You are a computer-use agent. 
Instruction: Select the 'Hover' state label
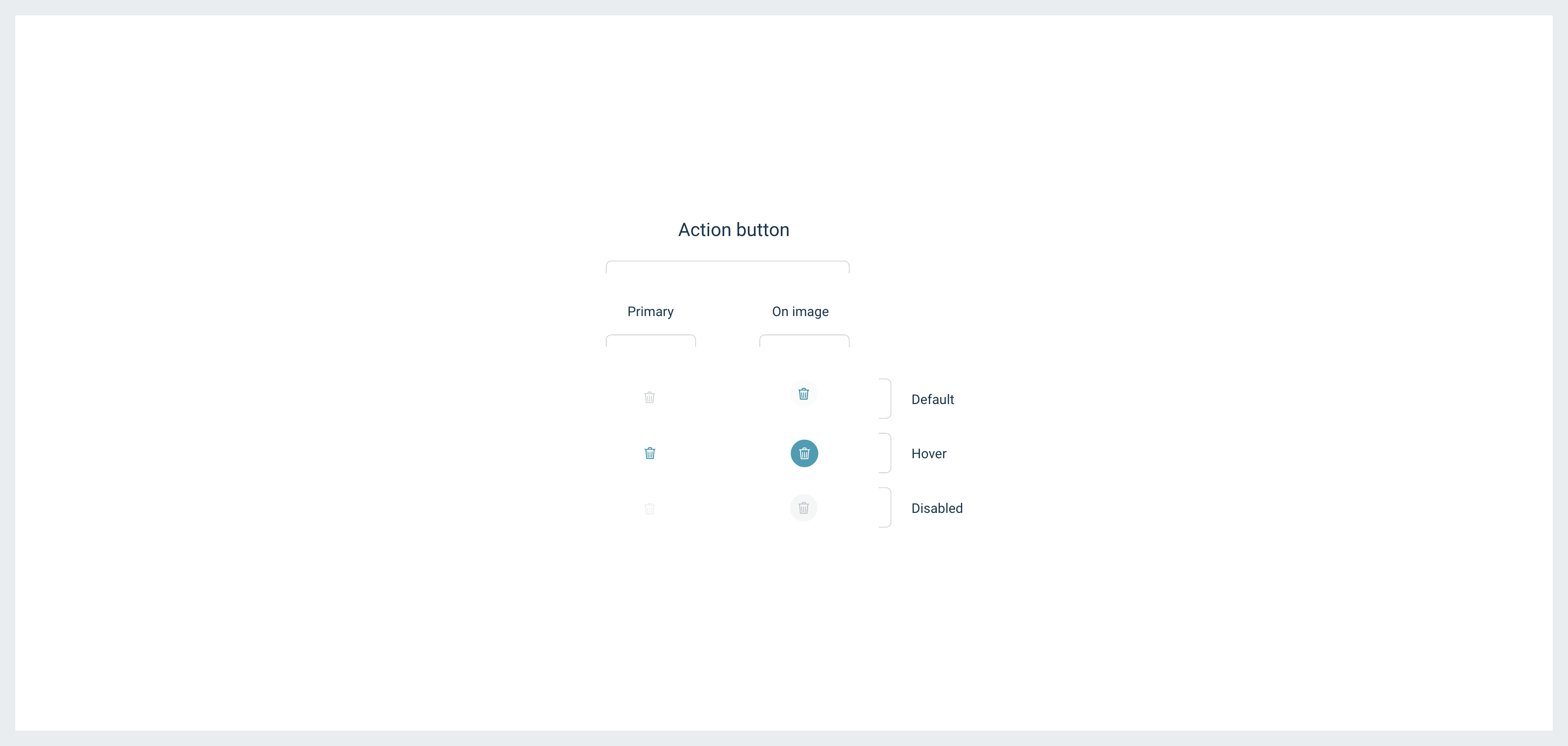click(928, 454)
